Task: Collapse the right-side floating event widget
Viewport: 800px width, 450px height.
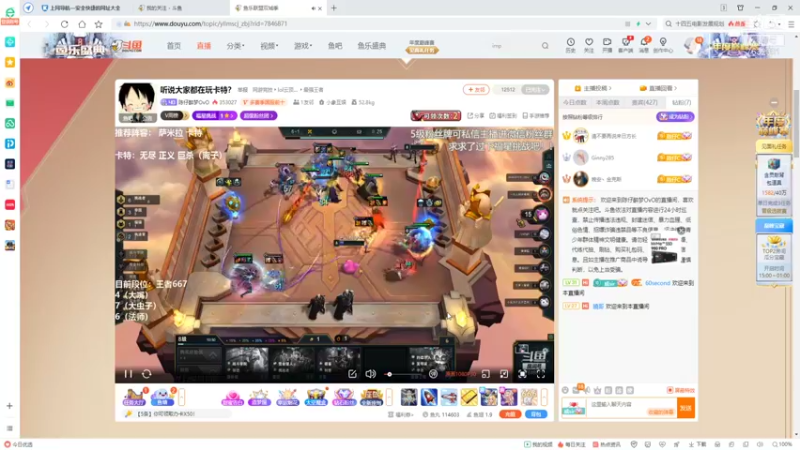Action: click(x=774, y=103)
